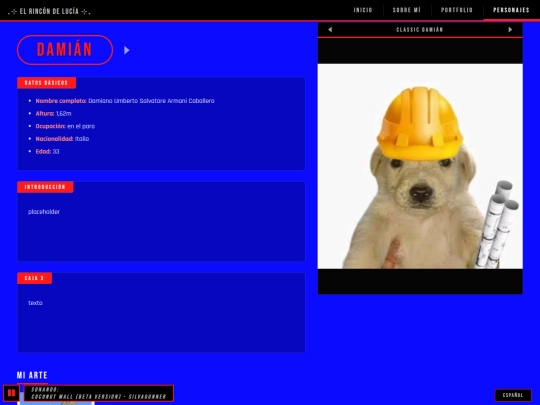The height and width of the screenshot is (405, 540).
Task: Go to previous image in Classic Damián gallery
Action: coord(330,30)
